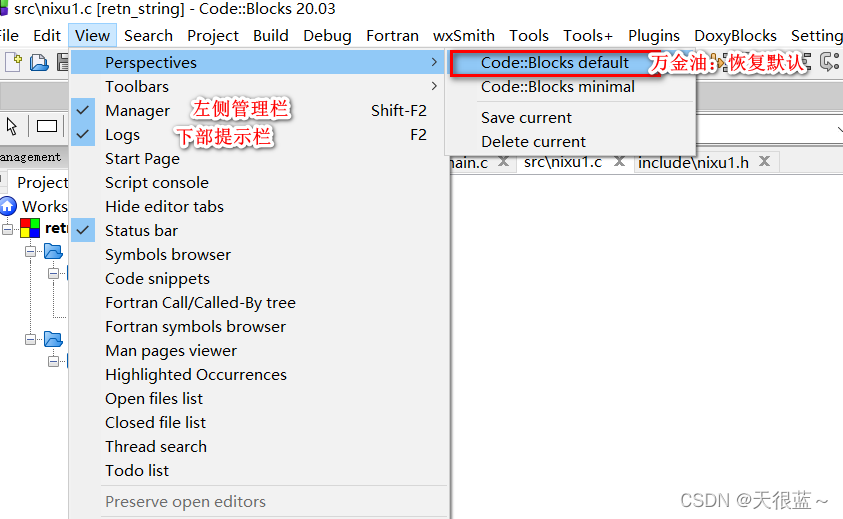
Task: Close the main.c editor tab
Action: (x=503, y=161)
